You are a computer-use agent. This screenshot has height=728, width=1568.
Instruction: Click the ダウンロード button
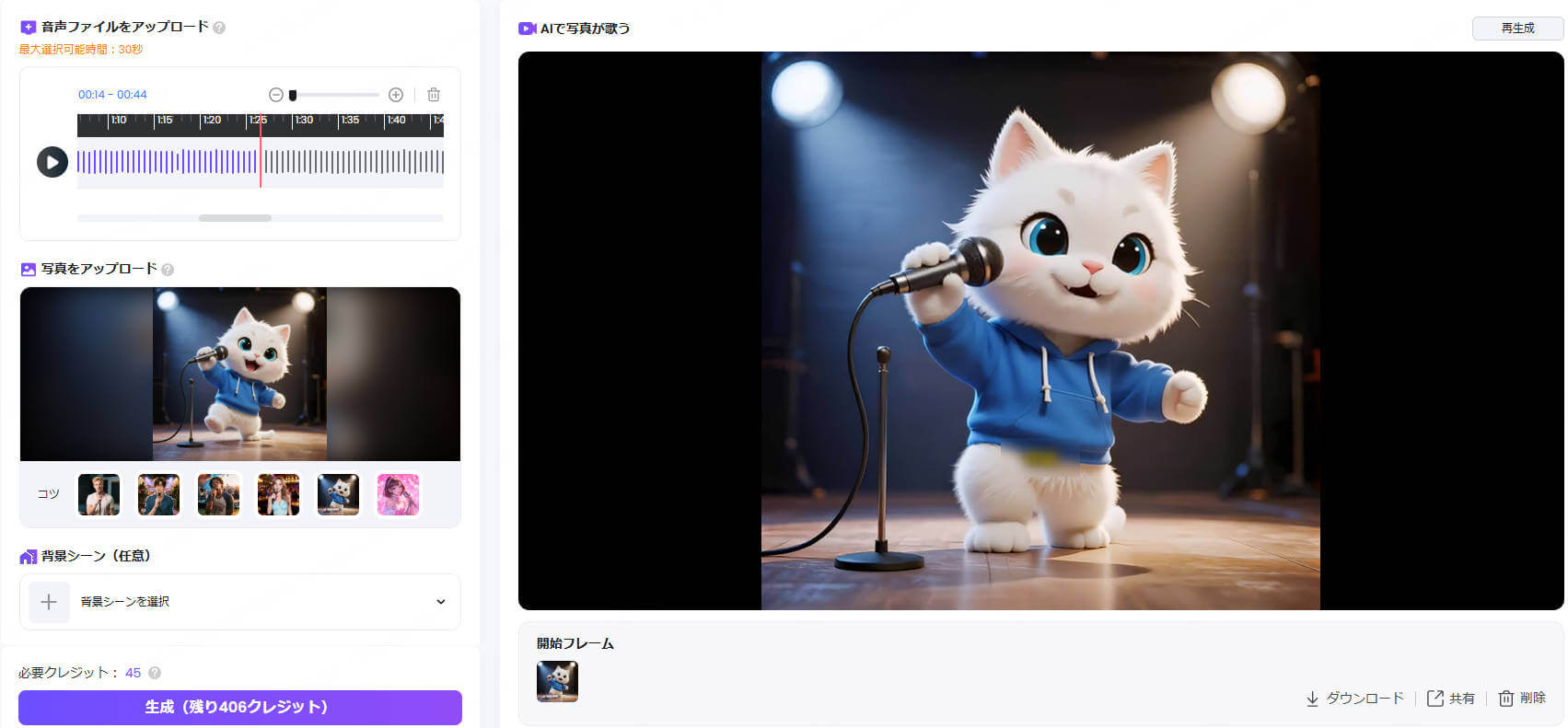coord(1354,699)
